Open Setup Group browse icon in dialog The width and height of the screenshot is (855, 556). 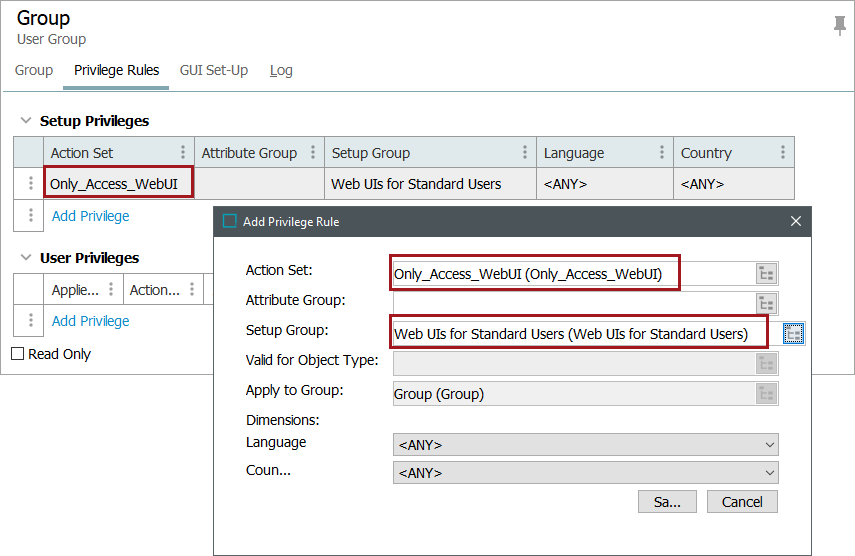coord(793,334)
